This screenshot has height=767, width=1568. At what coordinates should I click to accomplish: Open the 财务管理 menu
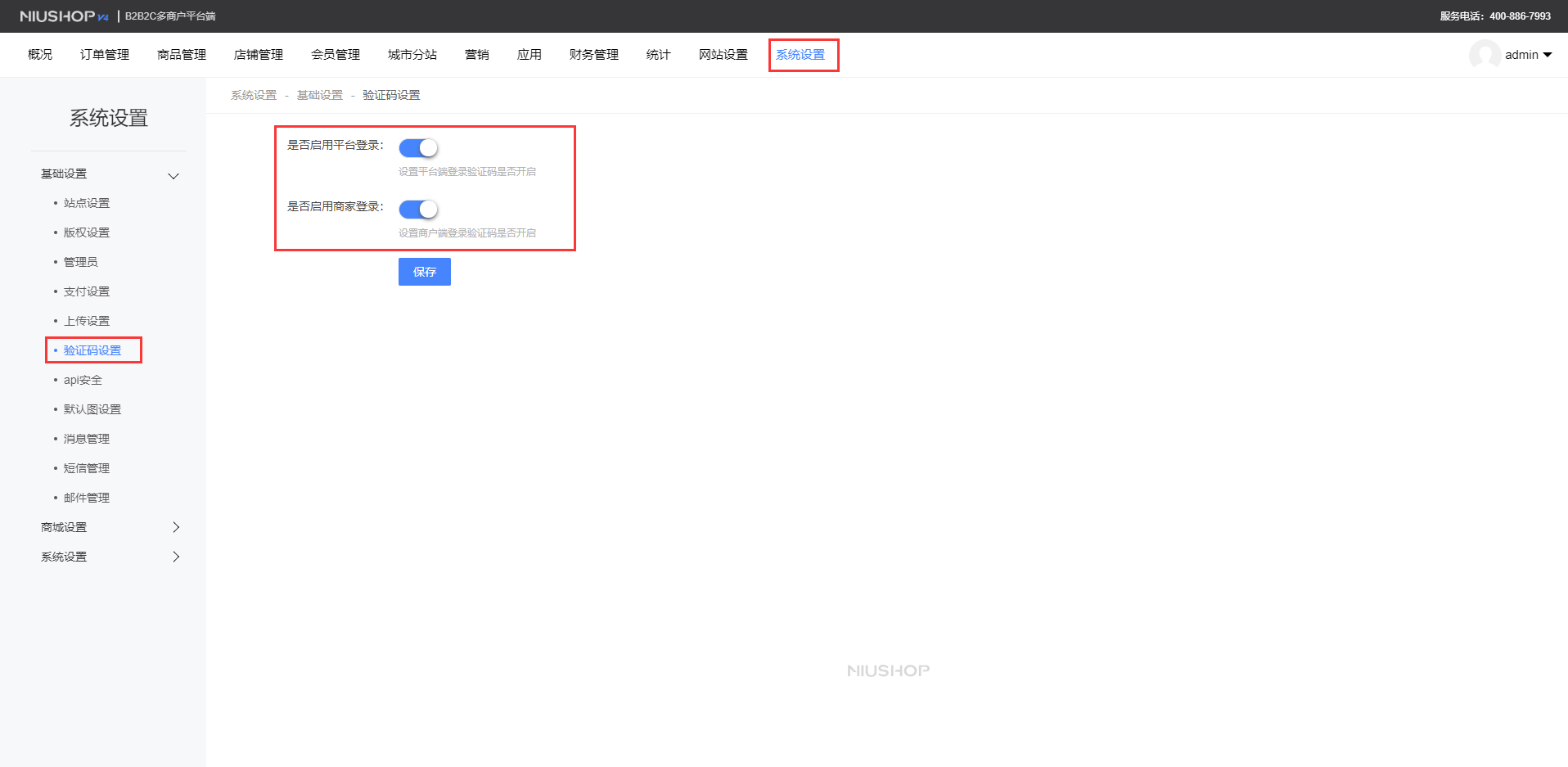click(594, 55)
